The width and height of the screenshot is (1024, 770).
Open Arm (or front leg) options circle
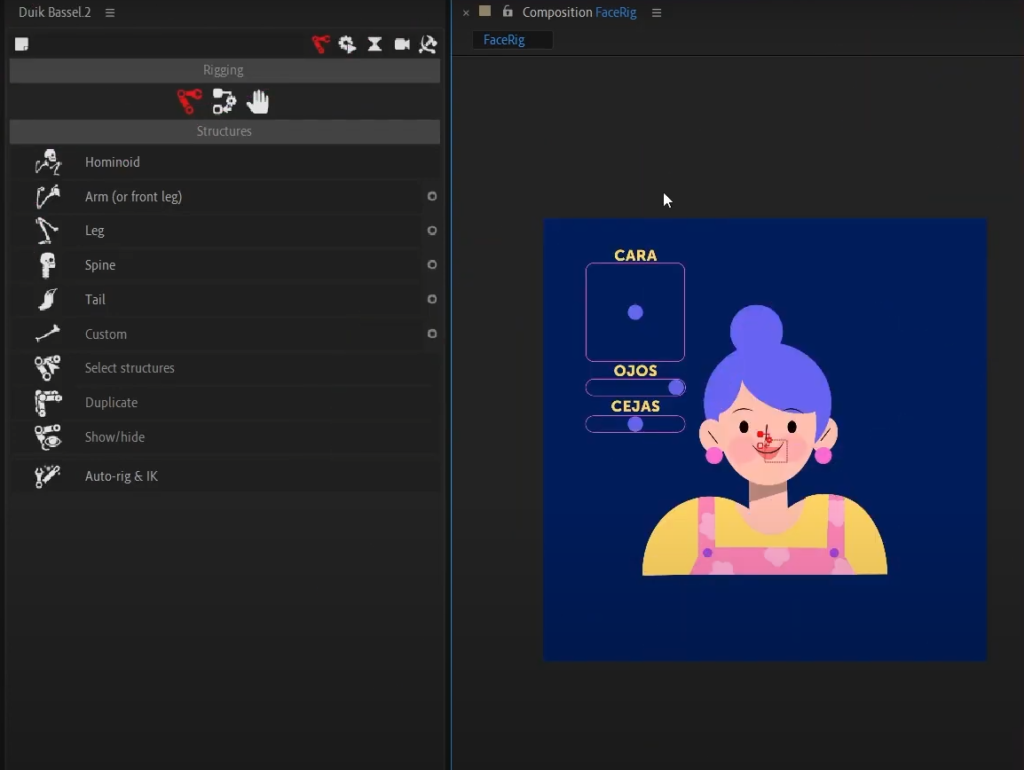pos(431,196)
